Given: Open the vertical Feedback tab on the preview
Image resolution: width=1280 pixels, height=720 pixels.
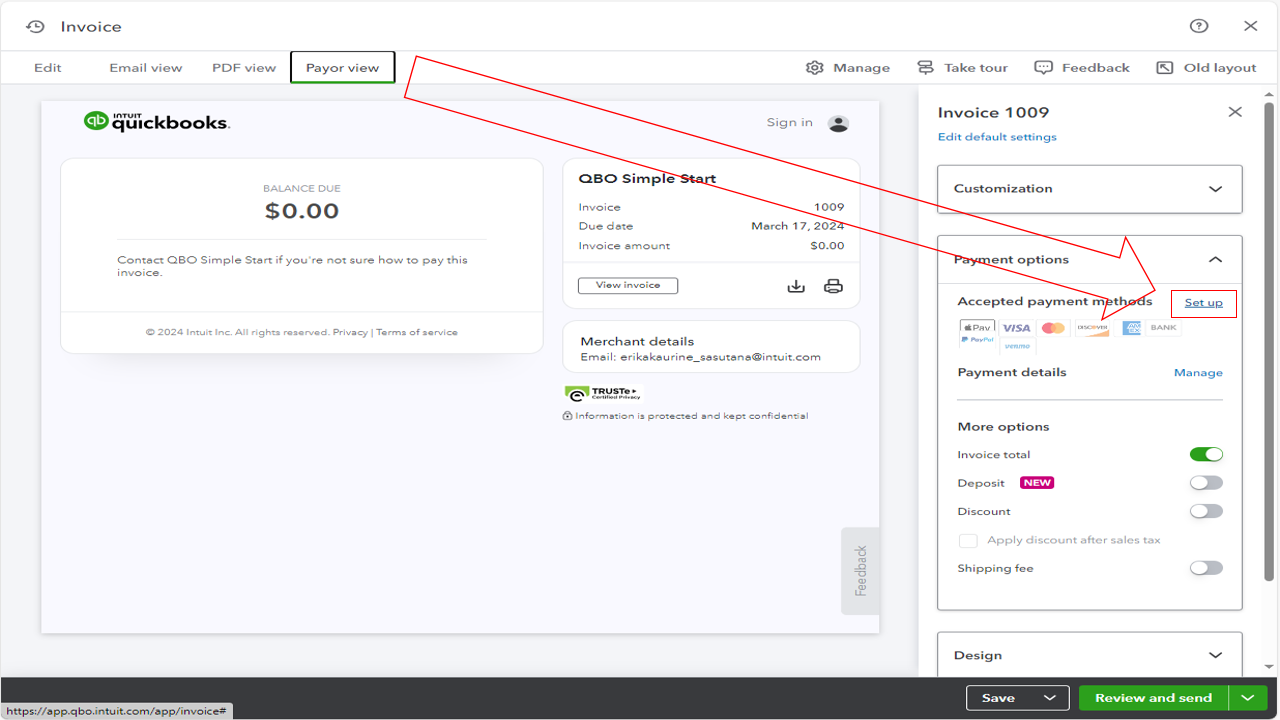Looking at the screenshot, I should pos(860,570).
